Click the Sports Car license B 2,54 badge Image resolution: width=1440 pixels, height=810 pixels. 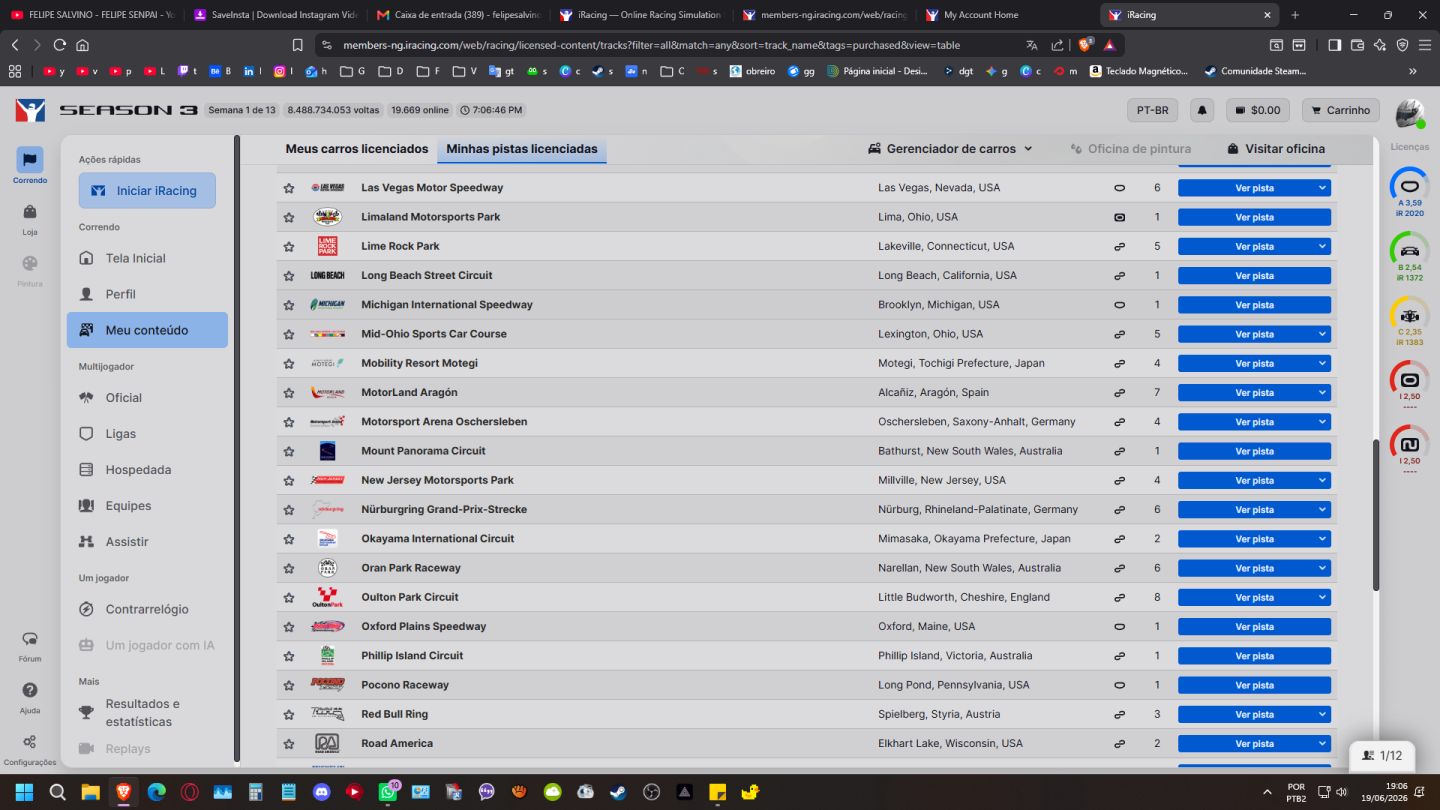pyautogui.click(x=1410, y=257)
